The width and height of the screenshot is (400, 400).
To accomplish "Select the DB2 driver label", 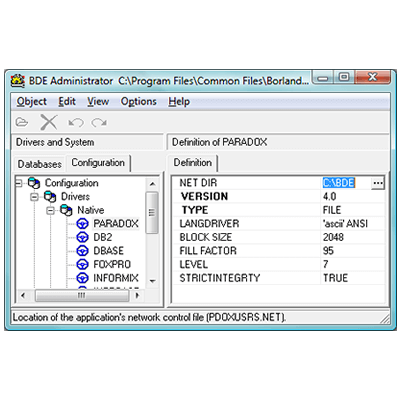I will click(103, 237).
